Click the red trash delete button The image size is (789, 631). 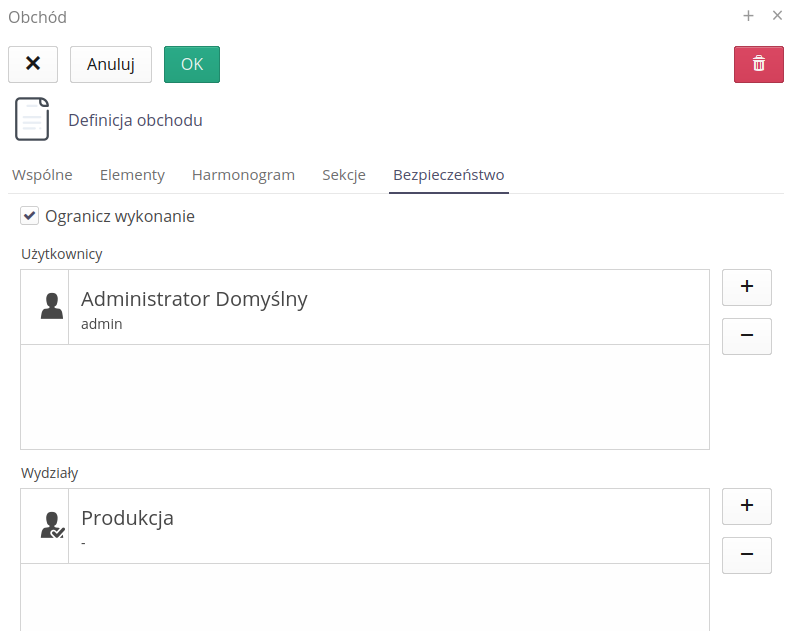[x=758, y=64]
